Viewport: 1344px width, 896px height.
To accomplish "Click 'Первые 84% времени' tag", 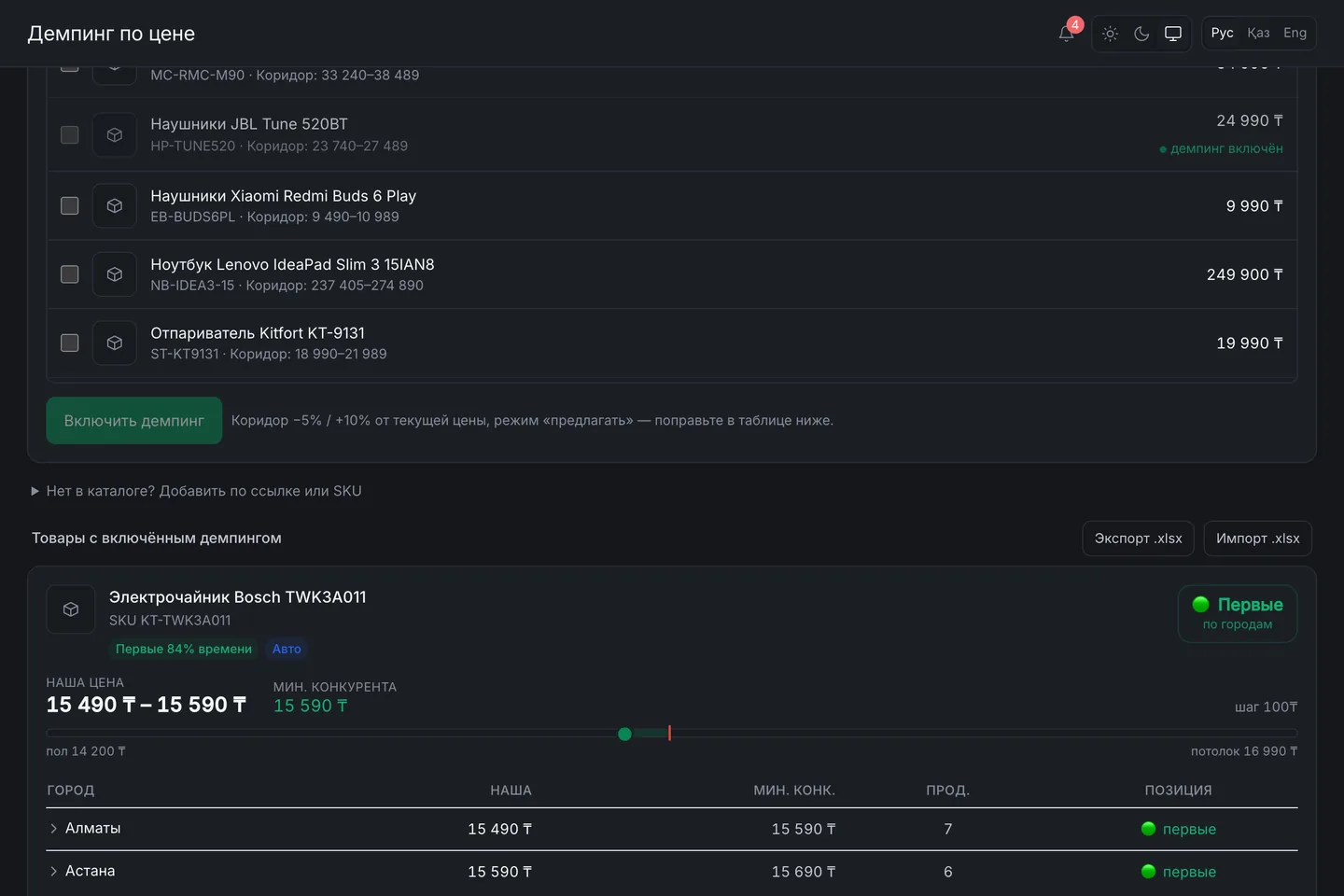I will coord(184,650).
